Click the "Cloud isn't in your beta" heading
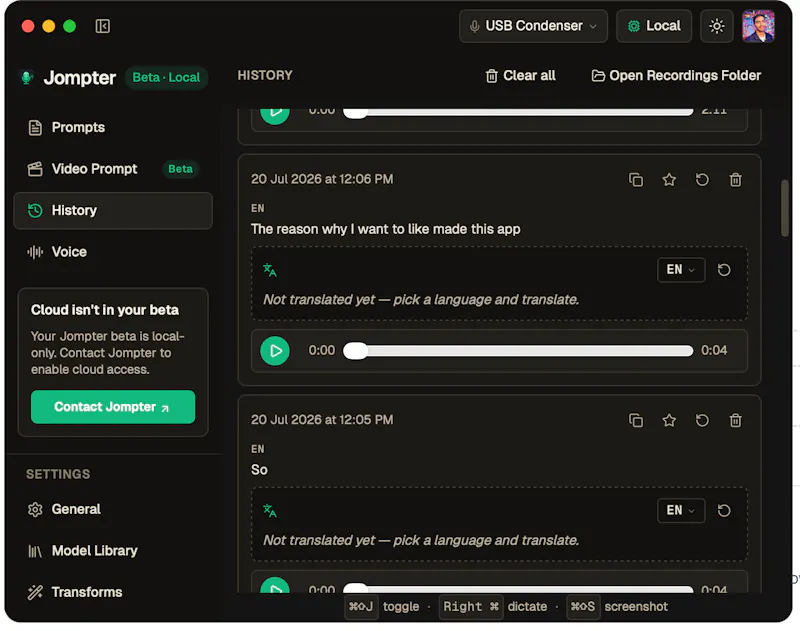This screenshot has height=631, width=800. [105, 310]
